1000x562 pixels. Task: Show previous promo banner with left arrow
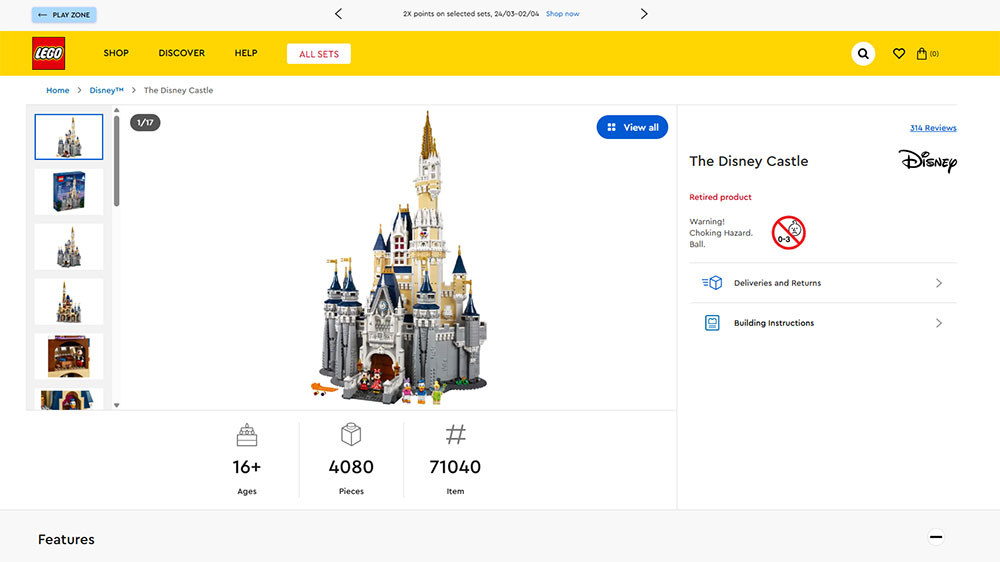(339, 13)
